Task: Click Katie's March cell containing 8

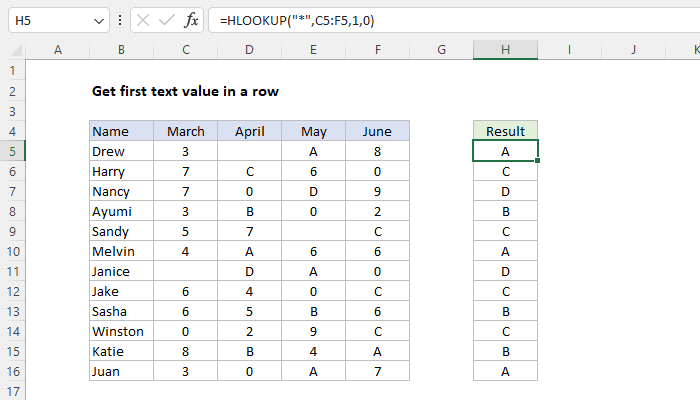Action: coord(186,351)
